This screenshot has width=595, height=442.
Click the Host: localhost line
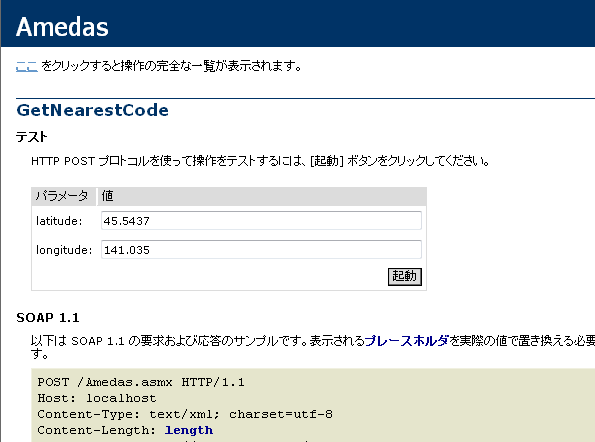[x=97, y=398]
